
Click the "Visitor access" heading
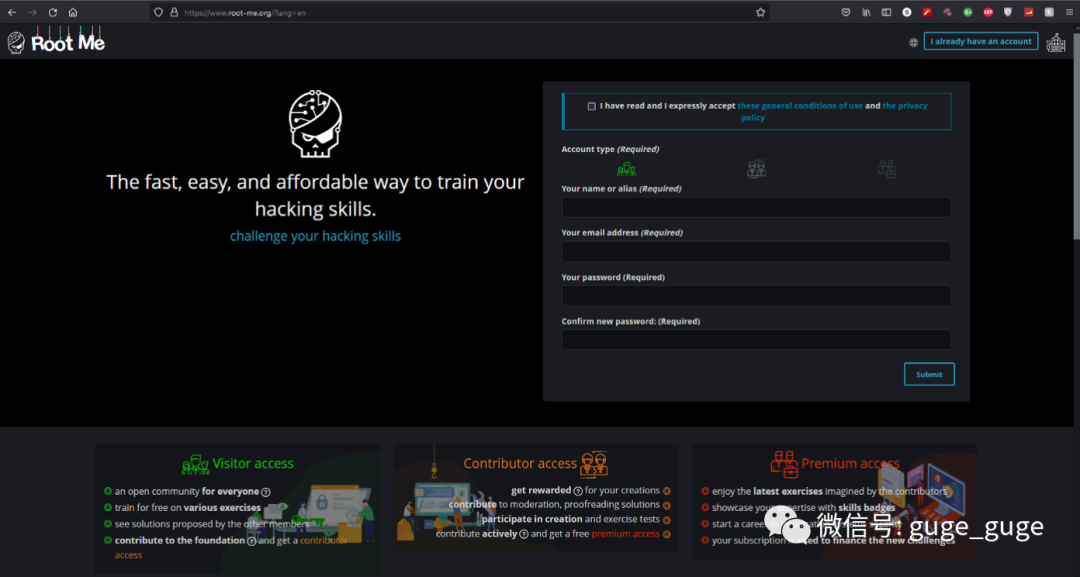point(253,463)
